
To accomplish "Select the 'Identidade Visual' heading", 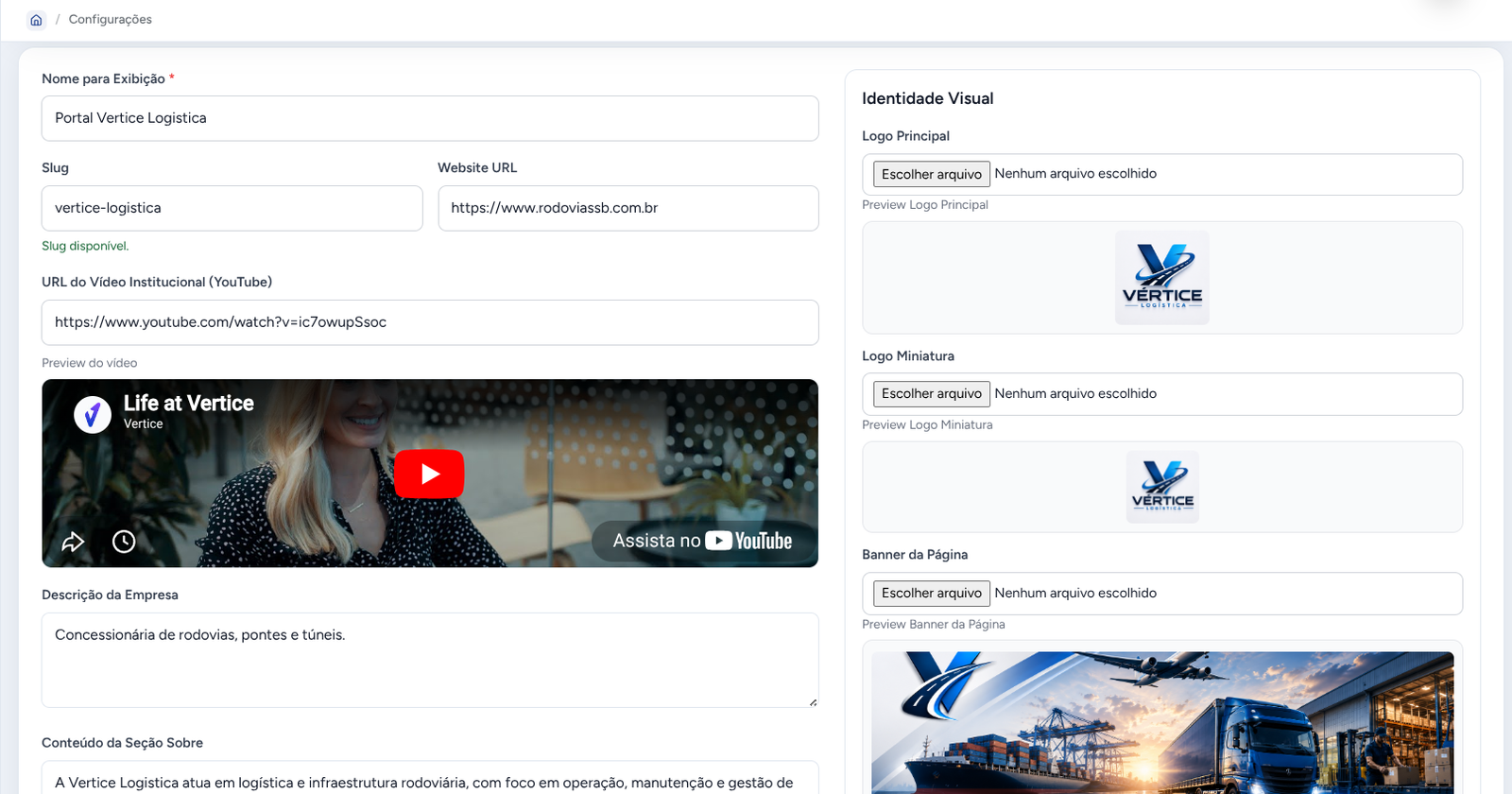I will click(x=928, y=98).
